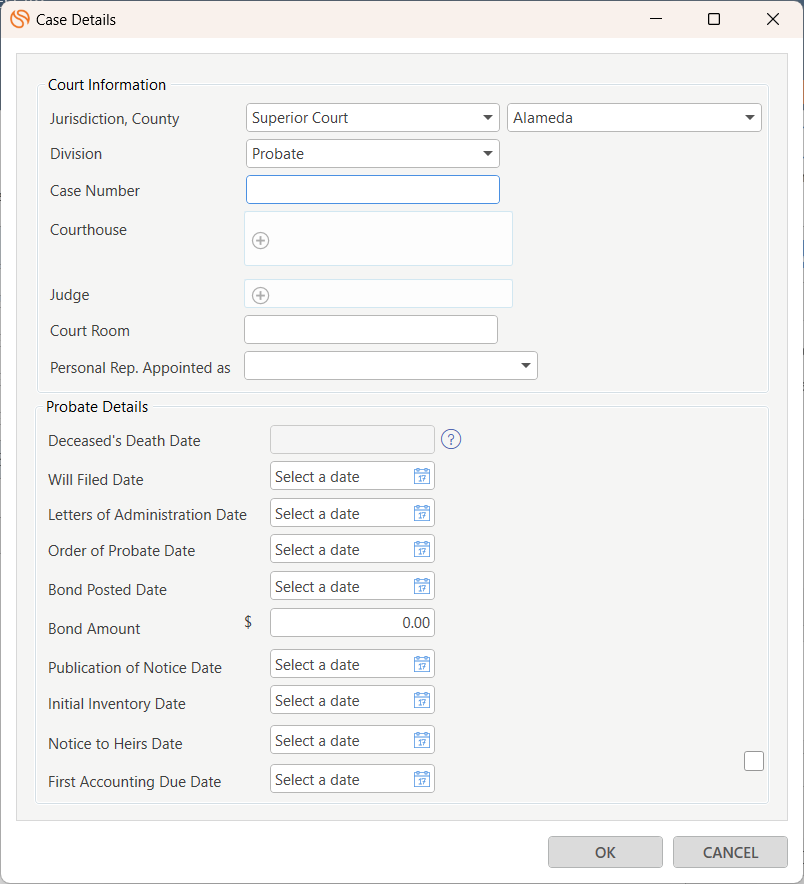This screenshot has height=884, width=804.
Task: Open calendar for Notice to Heirs Date
Action: point(422,740)
